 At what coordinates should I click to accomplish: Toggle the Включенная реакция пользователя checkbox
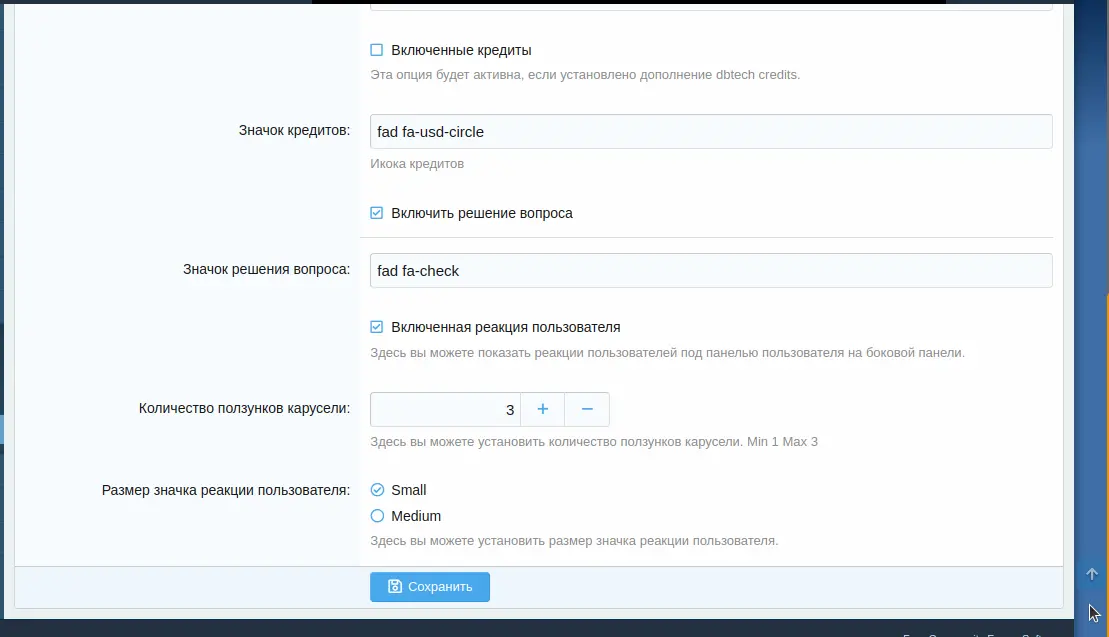[377, 327]
